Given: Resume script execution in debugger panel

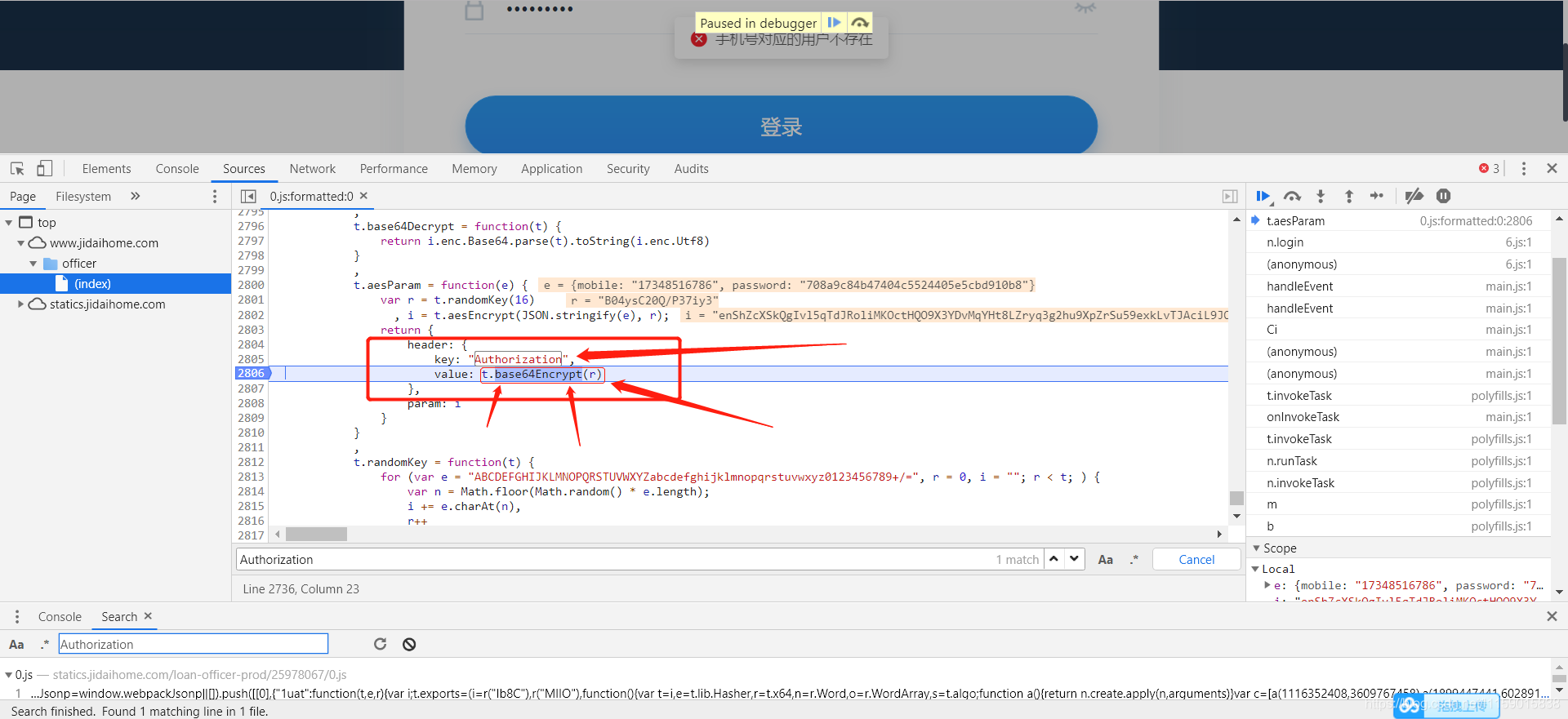Looking at the screenshot, I should pyautogui.click(x=1263, y=196).
